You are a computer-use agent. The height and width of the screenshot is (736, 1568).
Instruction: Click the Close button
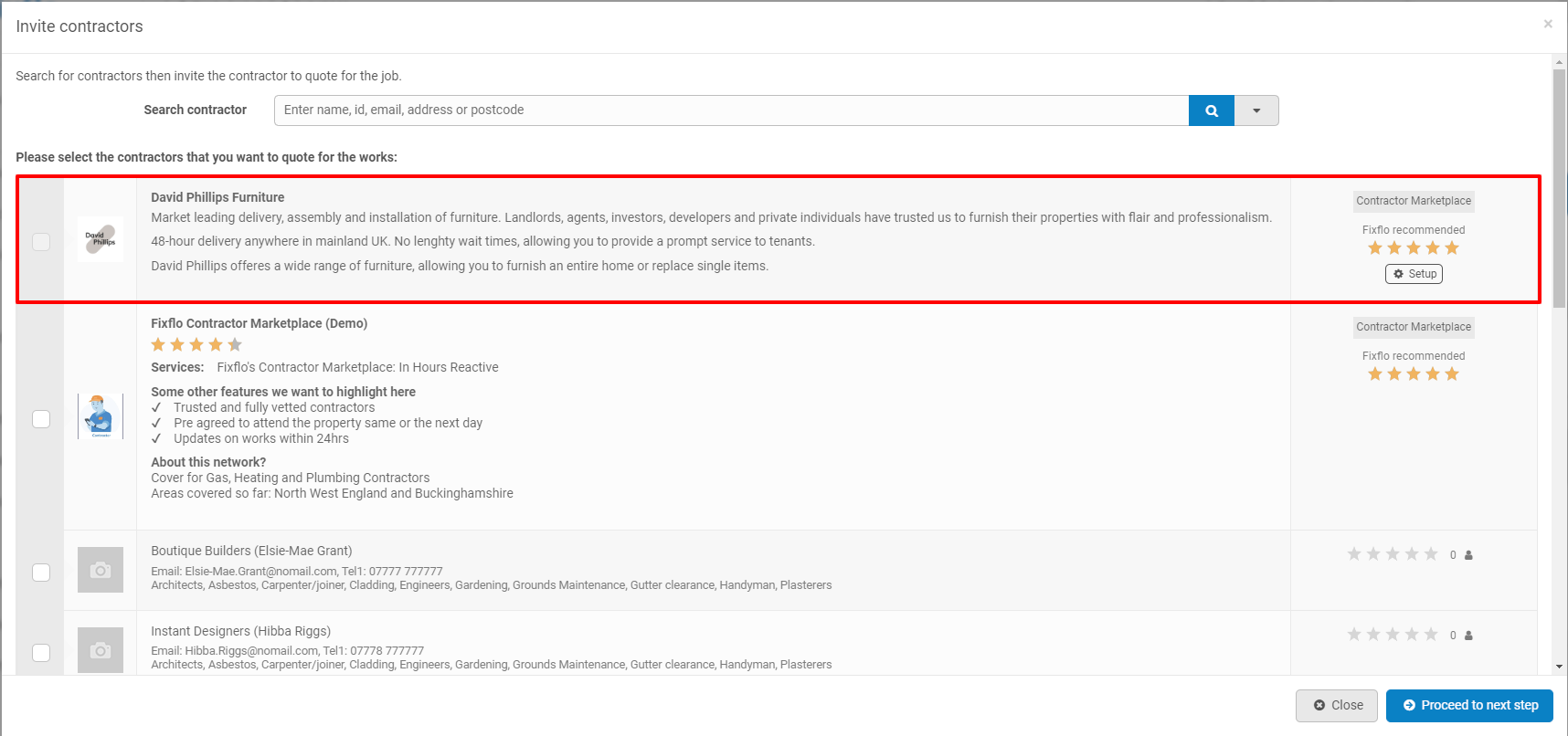point(1337,706)
